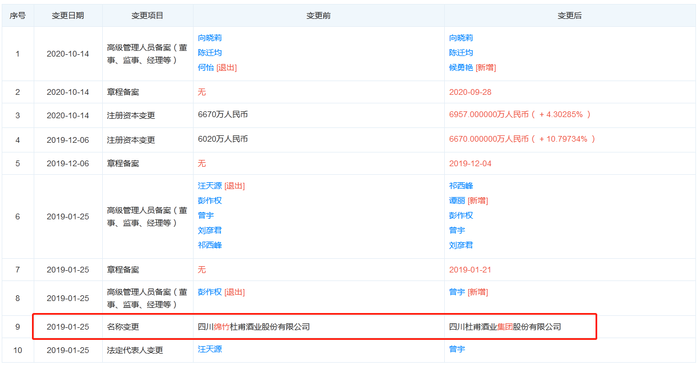Click the 2019-01-25 date in row 10
This screenshot has width=700, height=365.
pos(68,350)
